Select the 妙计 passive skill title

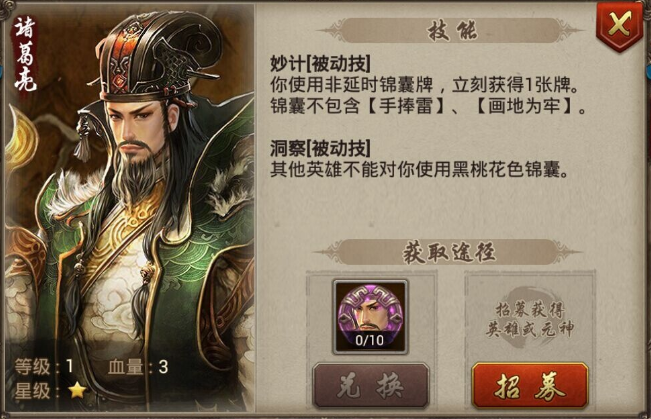point(320,63)
